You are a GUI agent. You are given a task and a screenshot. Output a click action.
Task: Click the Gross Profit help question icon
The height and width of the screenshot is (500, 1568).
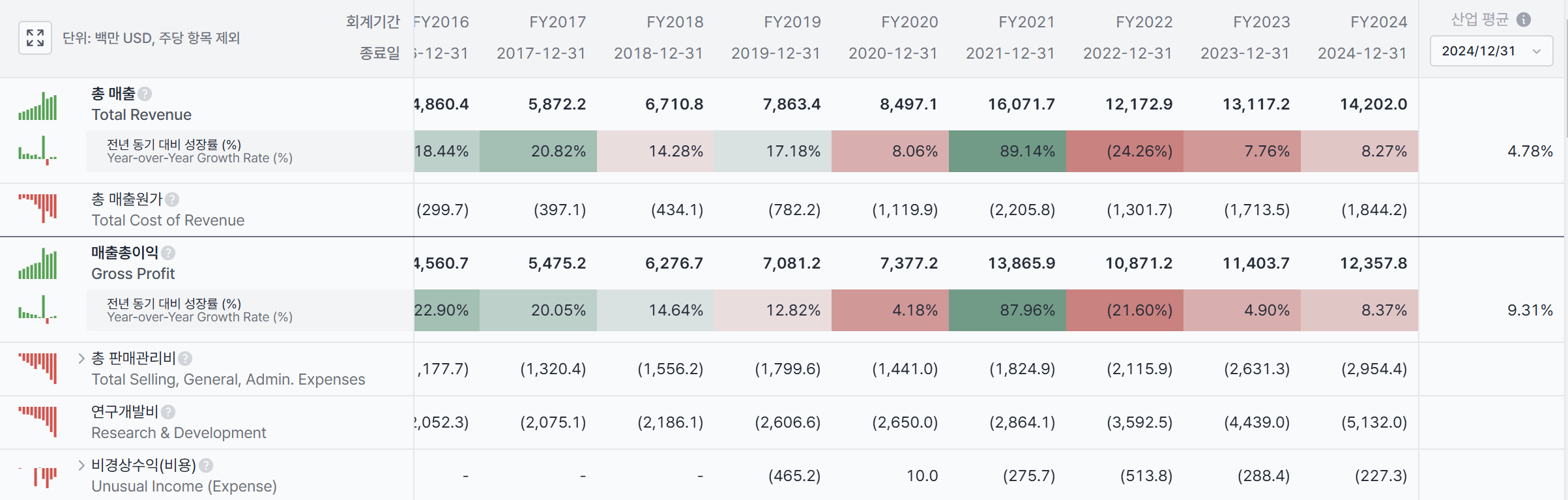click(x=168, y=253)
